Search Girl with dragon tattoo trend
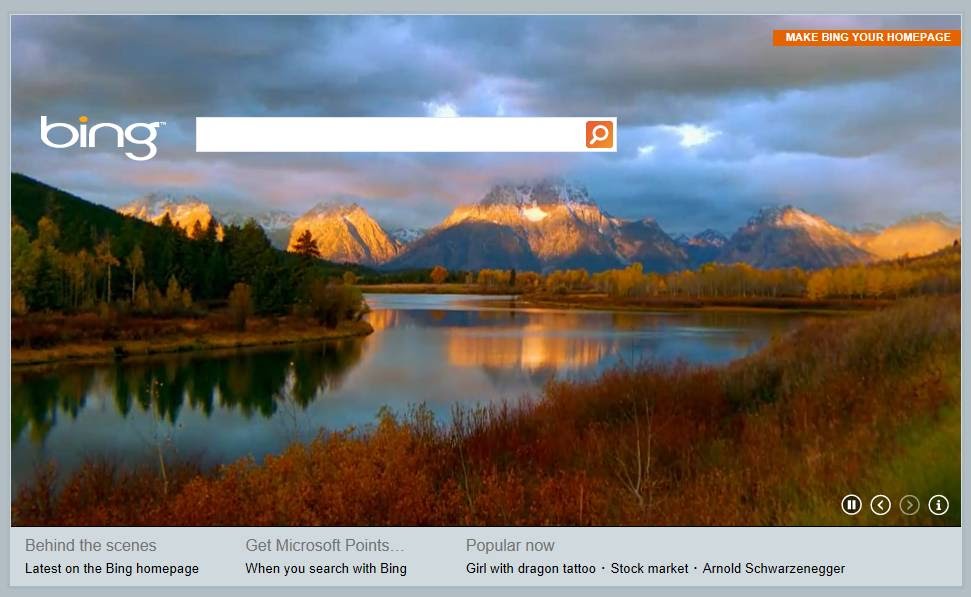This screenshot has width=971, height=597. [x=531, y=569]
